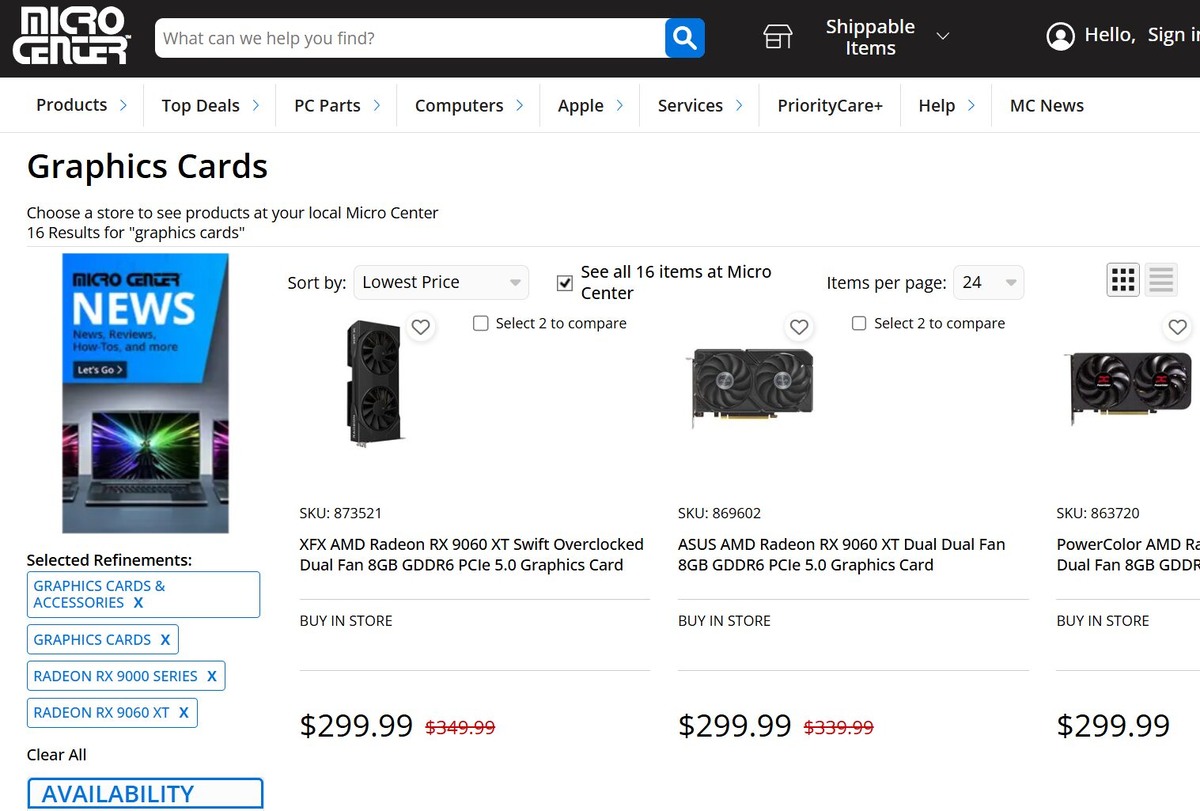Open the Items per page dropdown
This screenshot has width=1200, height=811.
(x=989, y=283)
